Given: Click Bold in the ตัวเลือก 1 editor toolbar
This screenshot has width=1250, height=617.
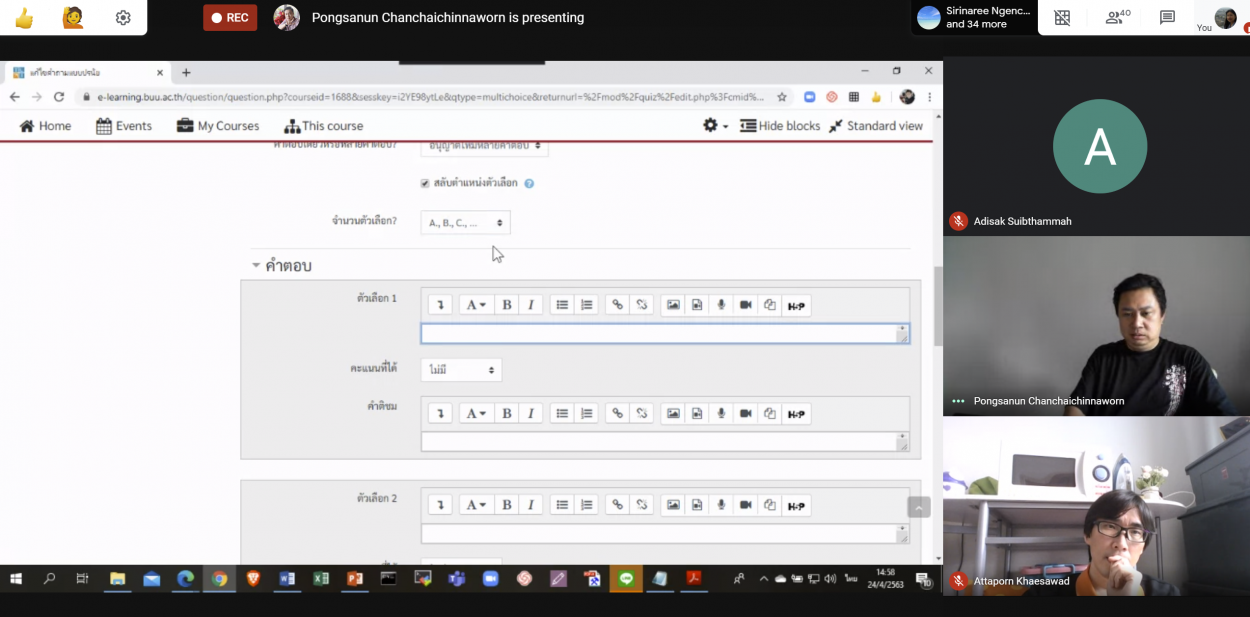Looking at the screenshot, I should pyautogui.click(x=507, y=305).
